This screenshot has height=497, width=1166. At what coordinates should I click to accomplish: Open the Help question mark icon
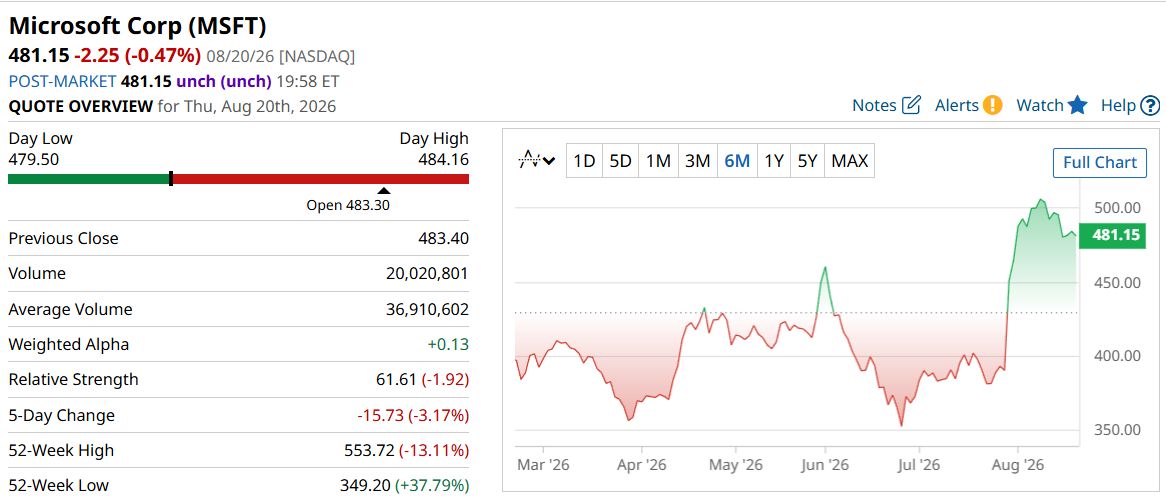coord(1150,106)
